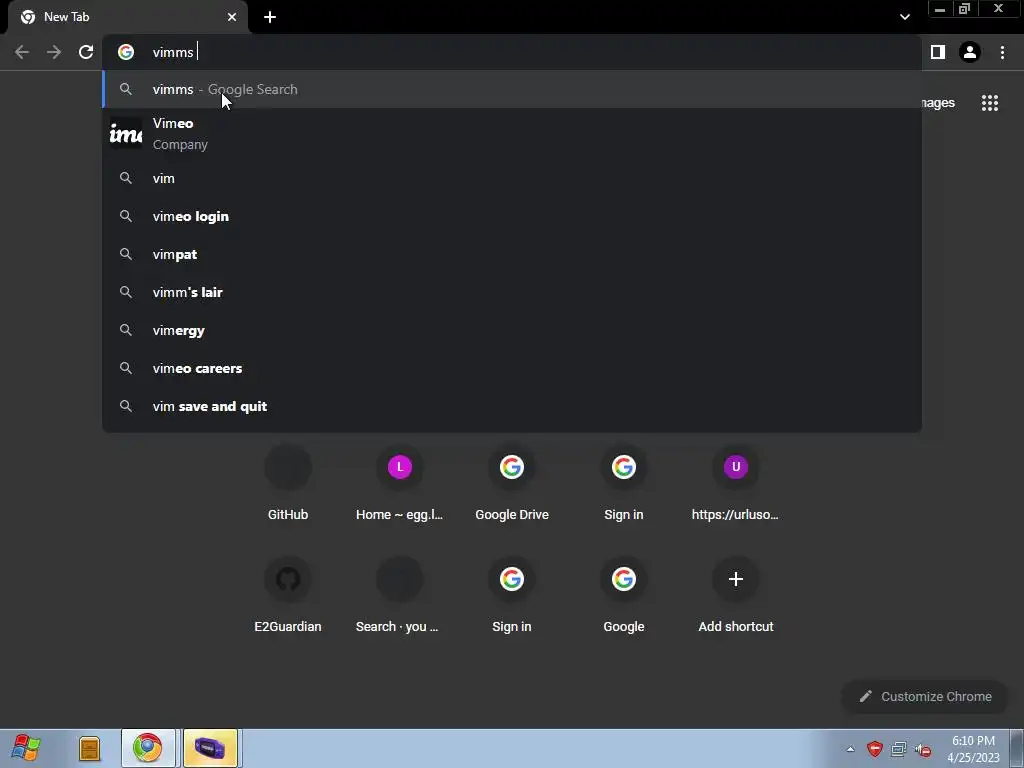Image resolution: width=1024 pixels, height=768 pixels.
Task: Go back using the back arrow
Action: [22, 52]
